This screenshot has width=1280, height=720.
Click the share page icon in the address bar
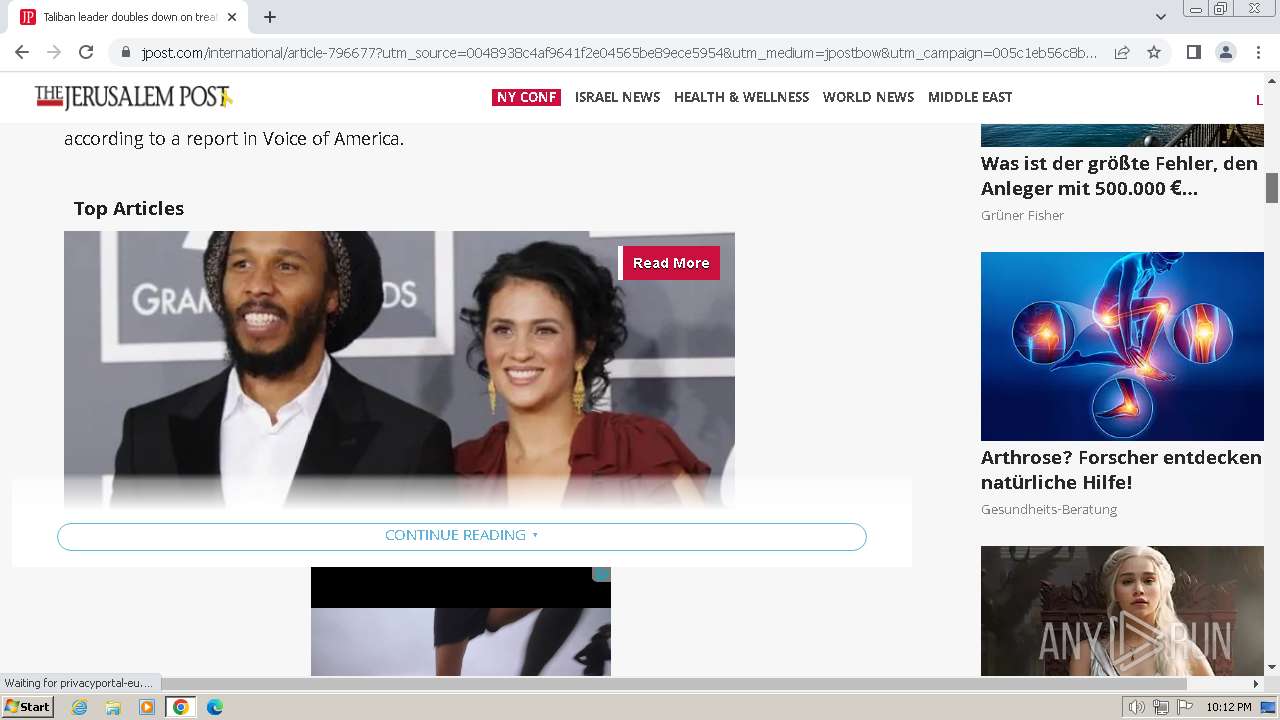tap(1122, 52)
